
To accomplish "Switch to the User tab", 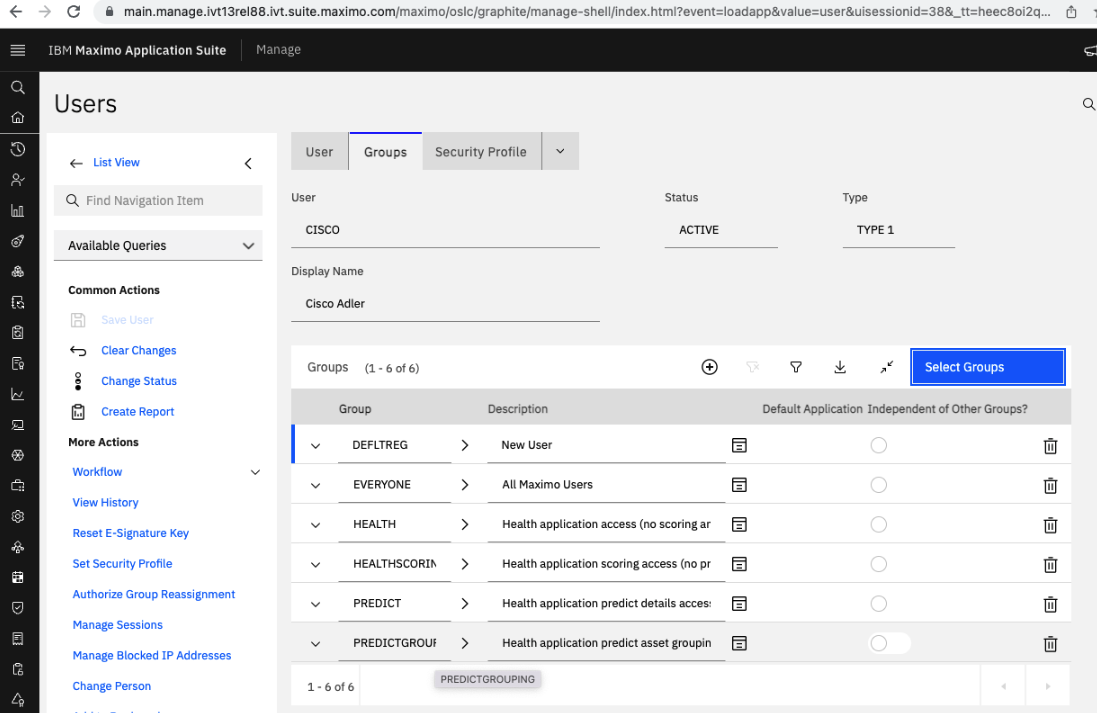I will point(319,151).
